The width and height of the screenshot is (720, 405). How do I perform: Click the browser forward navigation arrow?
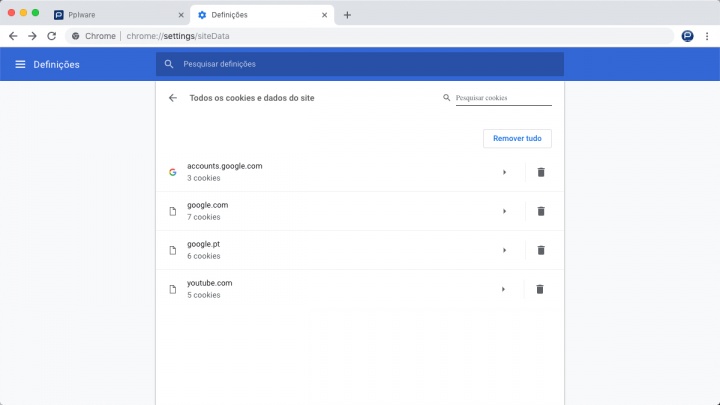tap(32, 36)
